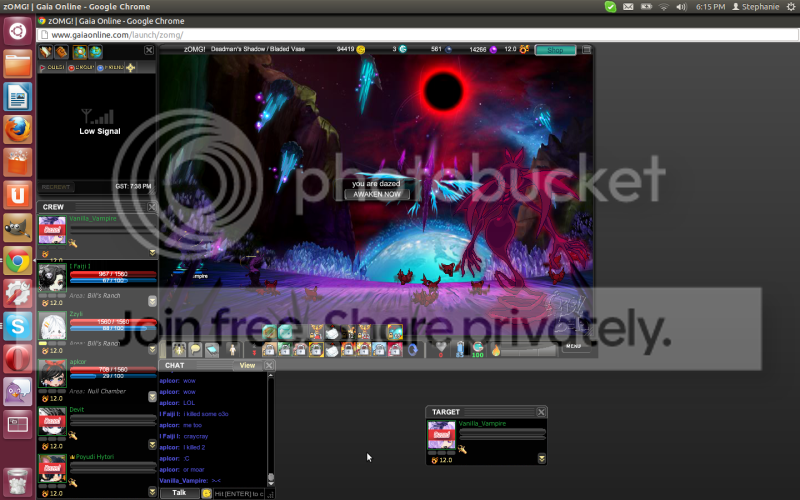
Task: Expand Vanilla_Vampire crew member options
Action: coord(152,253)
